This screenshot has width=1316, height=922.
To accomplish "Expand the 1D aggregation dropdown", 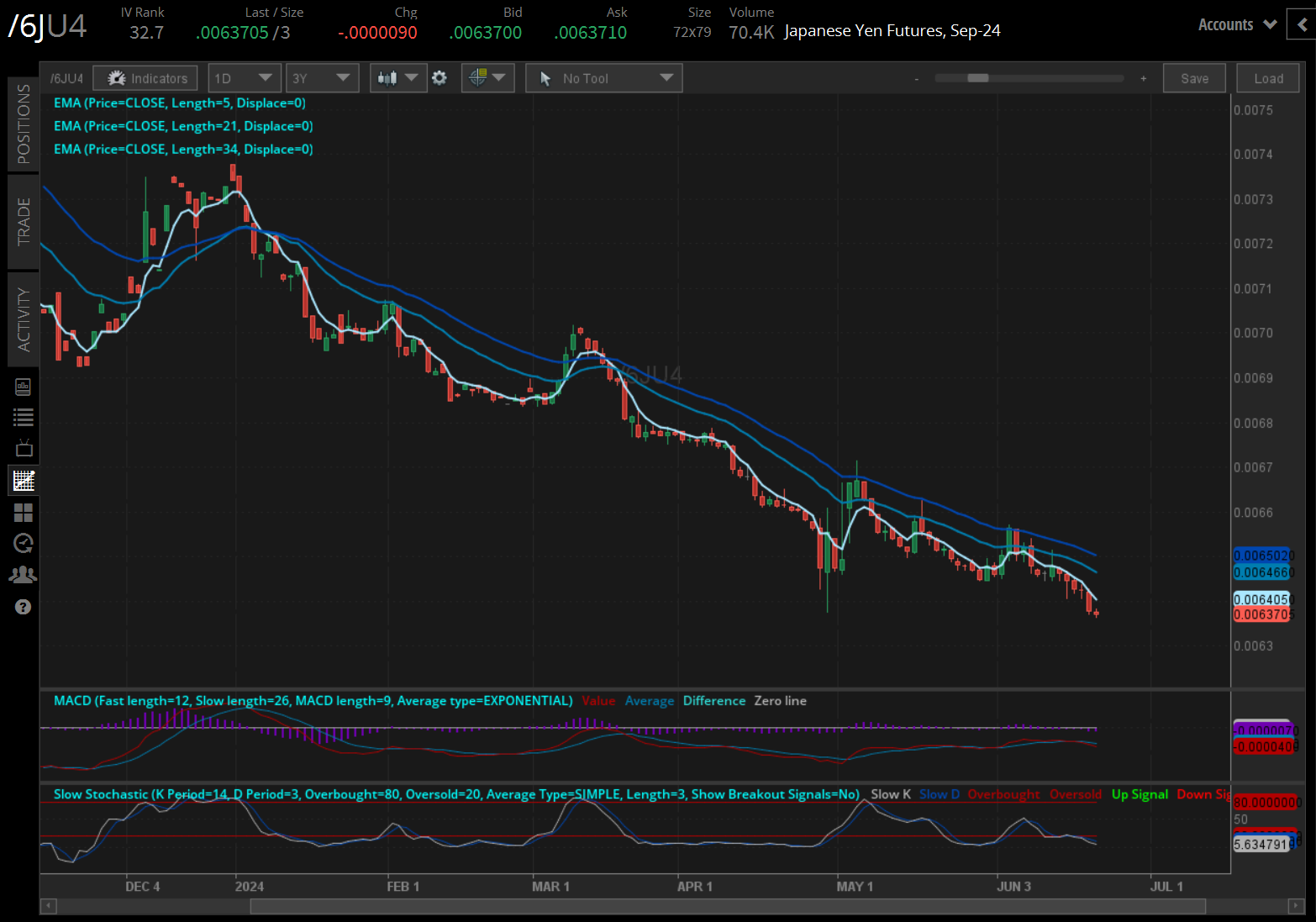I will point(243,78).
